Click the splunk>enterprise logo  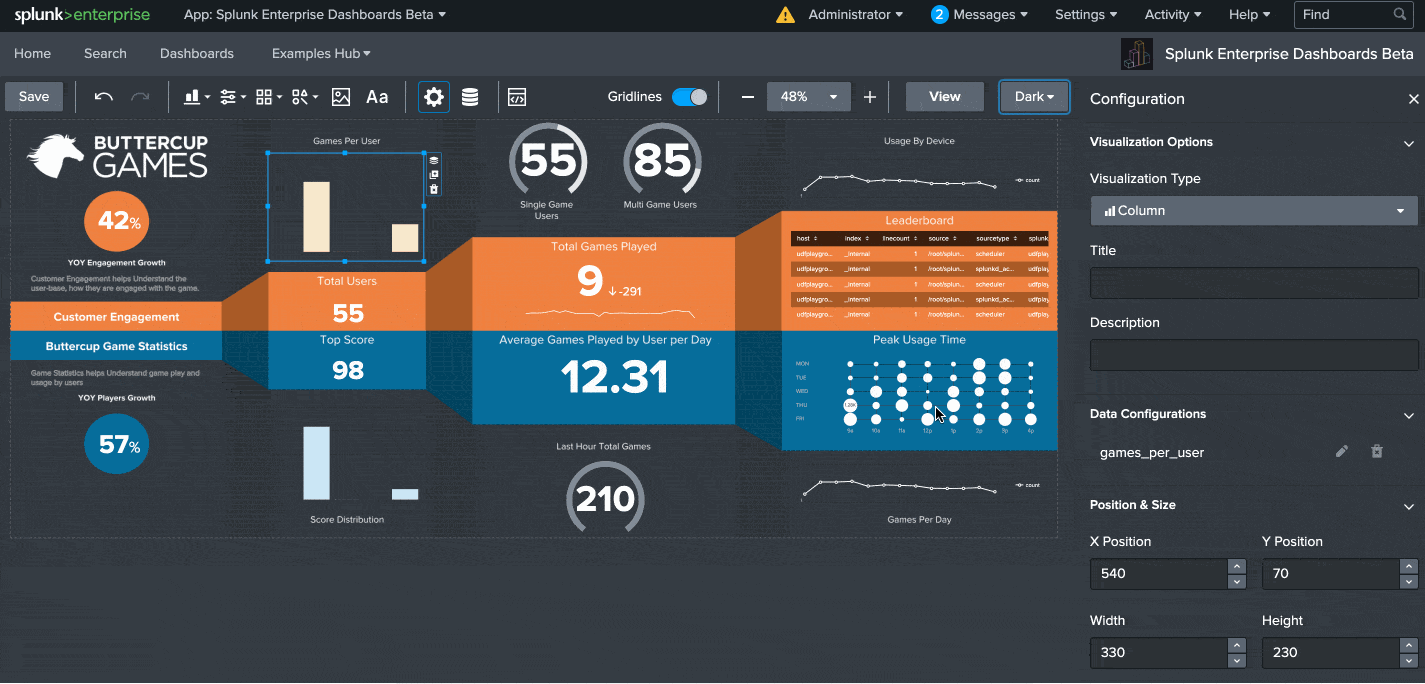[x=82, y=15]
